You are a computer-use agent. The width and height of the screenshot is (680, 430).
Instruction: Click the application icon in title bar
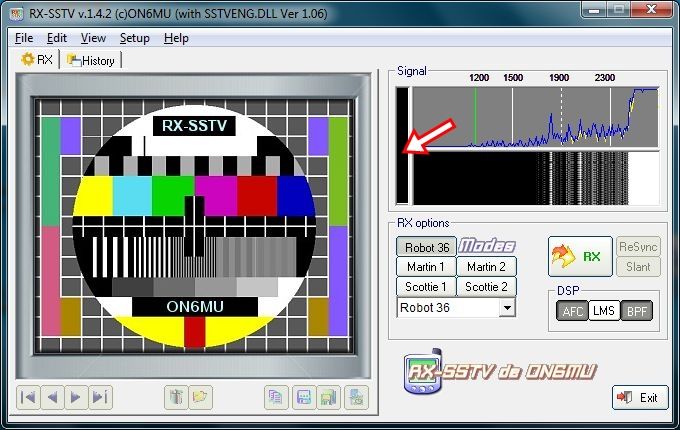16,13
